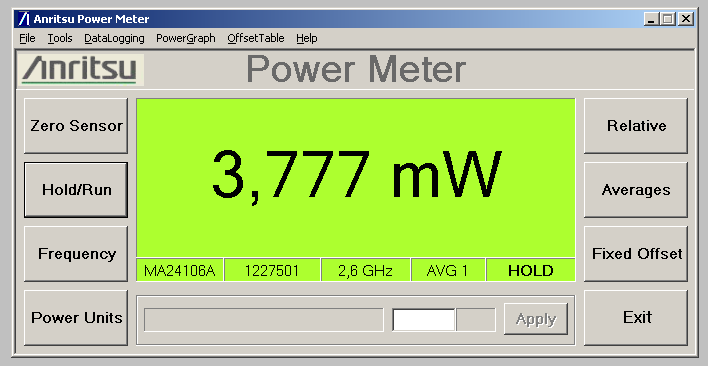Click the MA24106A sensor model cell

tap(180, 271)
